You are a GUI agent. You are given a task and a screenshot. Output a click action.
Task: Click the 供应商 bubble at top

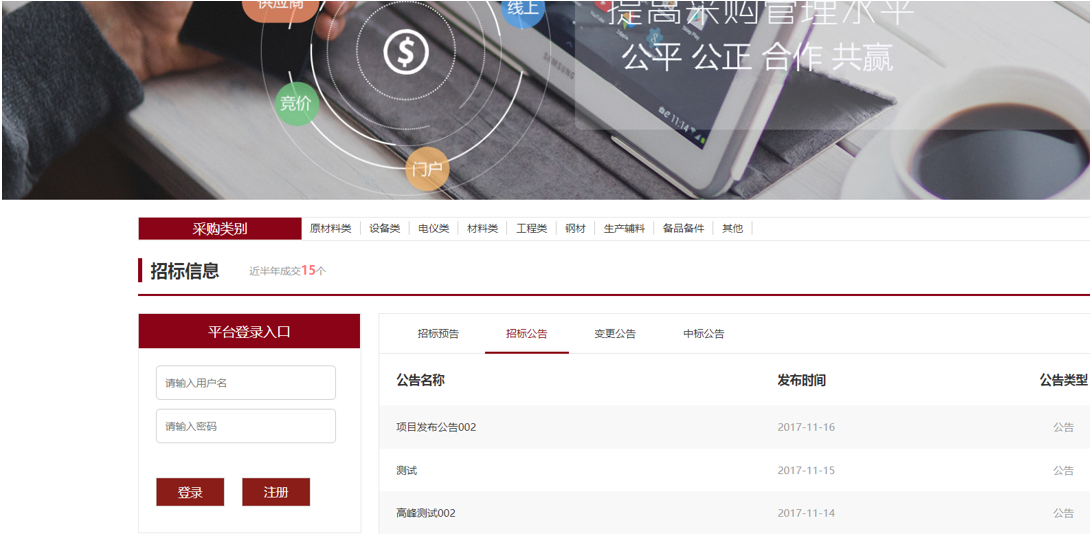click(x=287, y=6)
